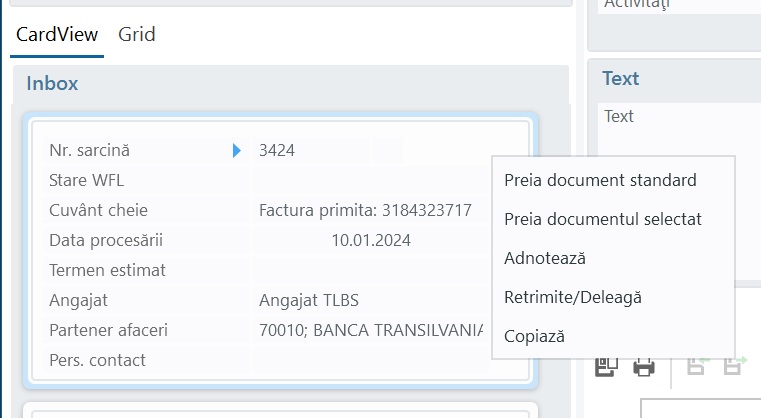Select the CardView tab
Screen dimensions: 761x418
click(x=57, y=34)
